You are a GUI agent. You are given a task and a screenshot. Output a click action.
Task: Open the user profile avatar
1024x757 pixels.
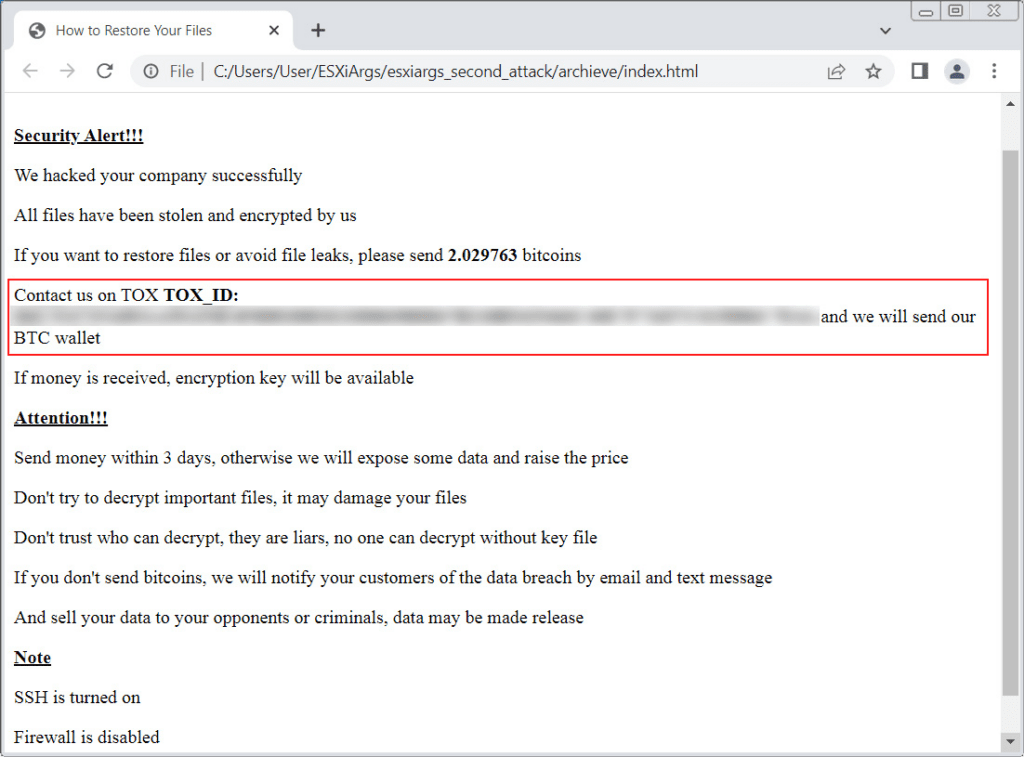(x=957, y=71)
